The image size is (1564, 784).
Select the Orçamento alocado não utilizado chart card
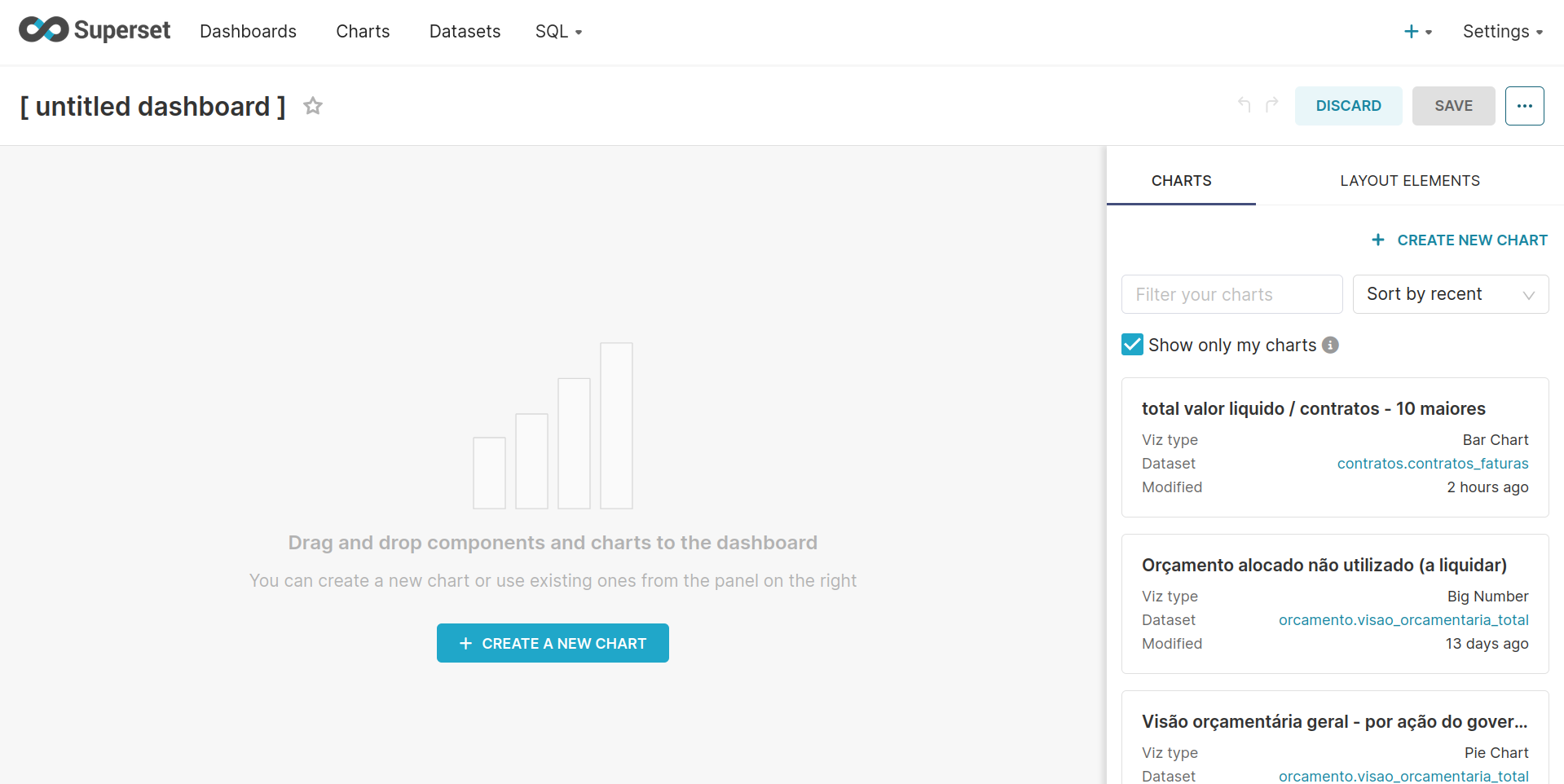point(1334,603)
